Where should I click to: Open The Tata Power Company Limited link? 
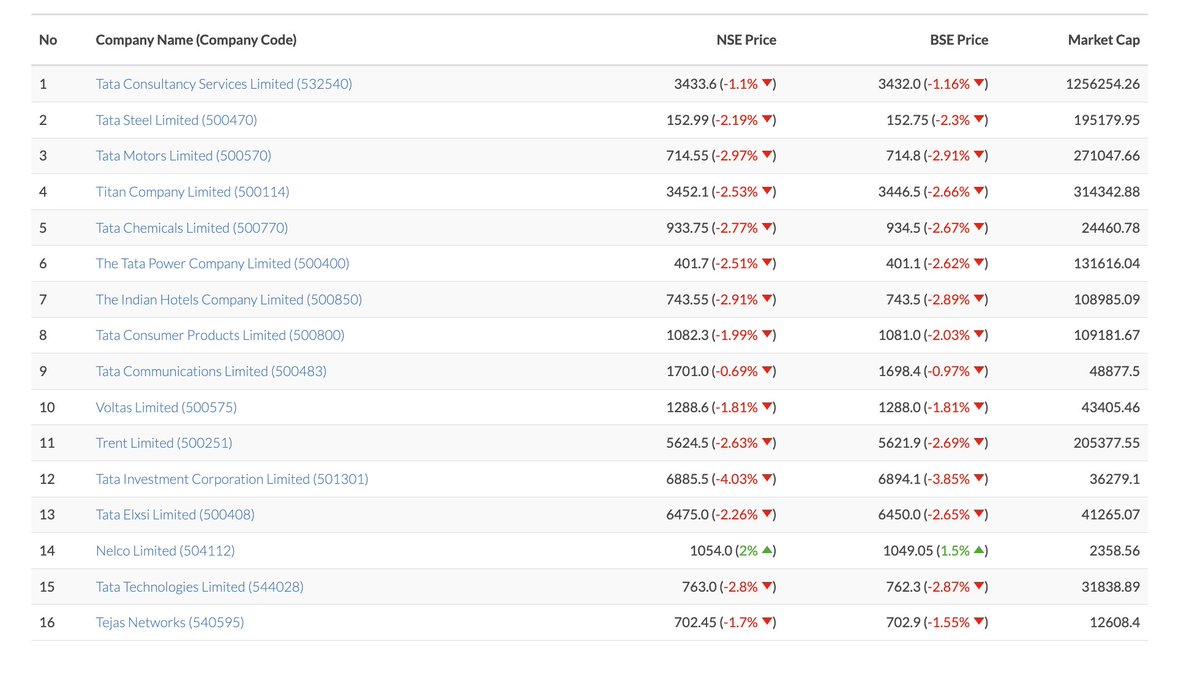(x=223, y=264)
